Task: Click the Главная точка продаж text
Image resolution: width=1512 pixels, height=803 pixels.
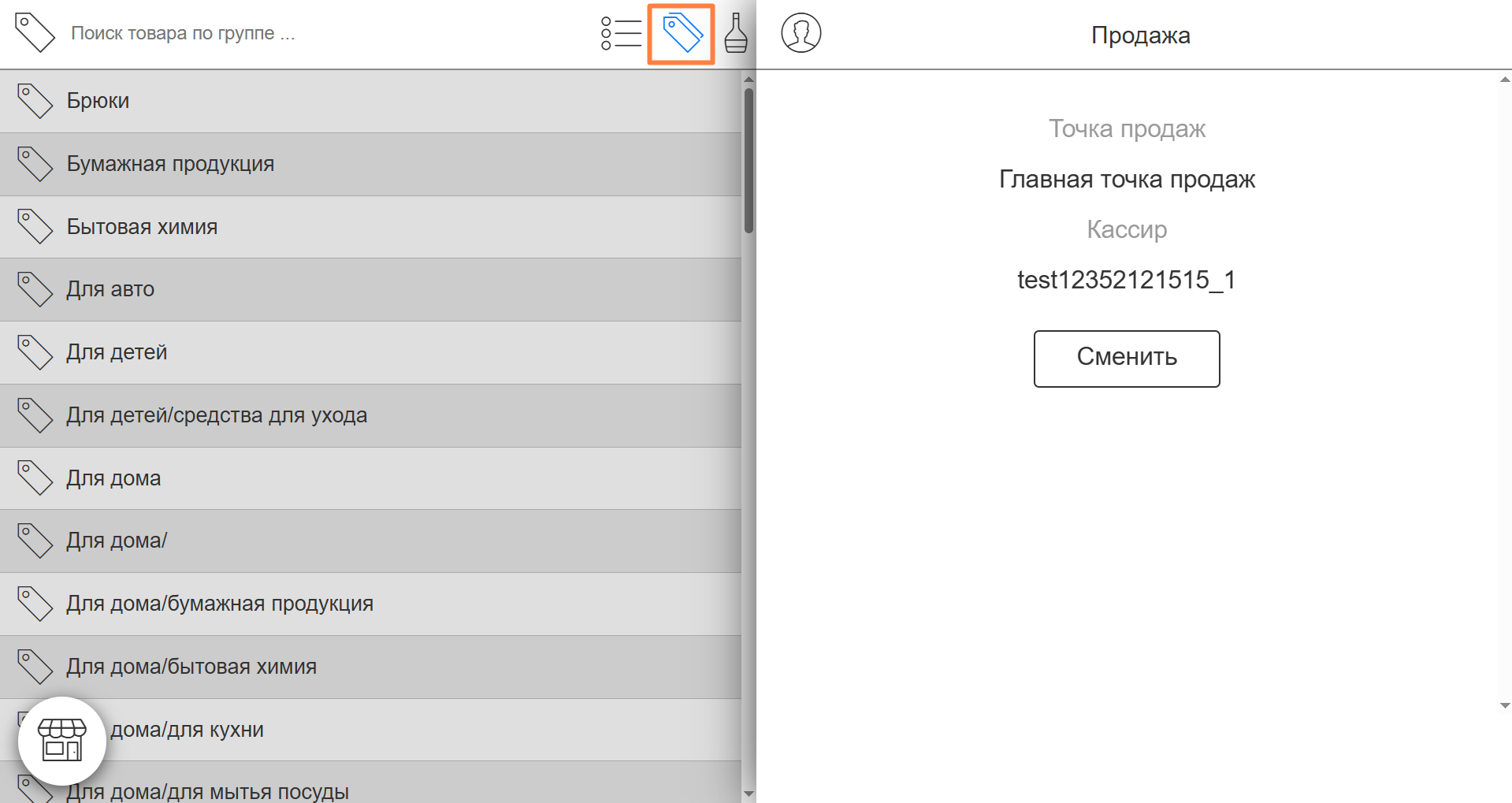Action: click(1127, 180)
